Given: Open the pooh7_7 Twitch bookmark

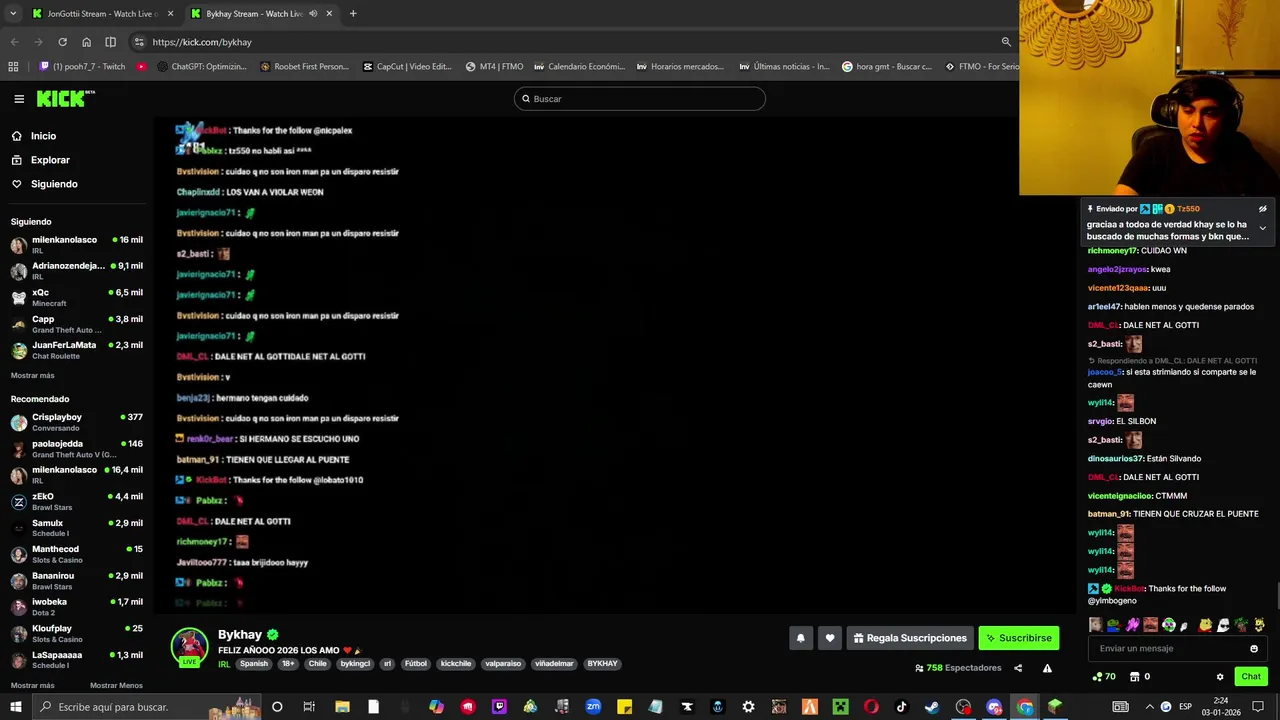Looking at the screenshot, I should click(x=82, y=67).
